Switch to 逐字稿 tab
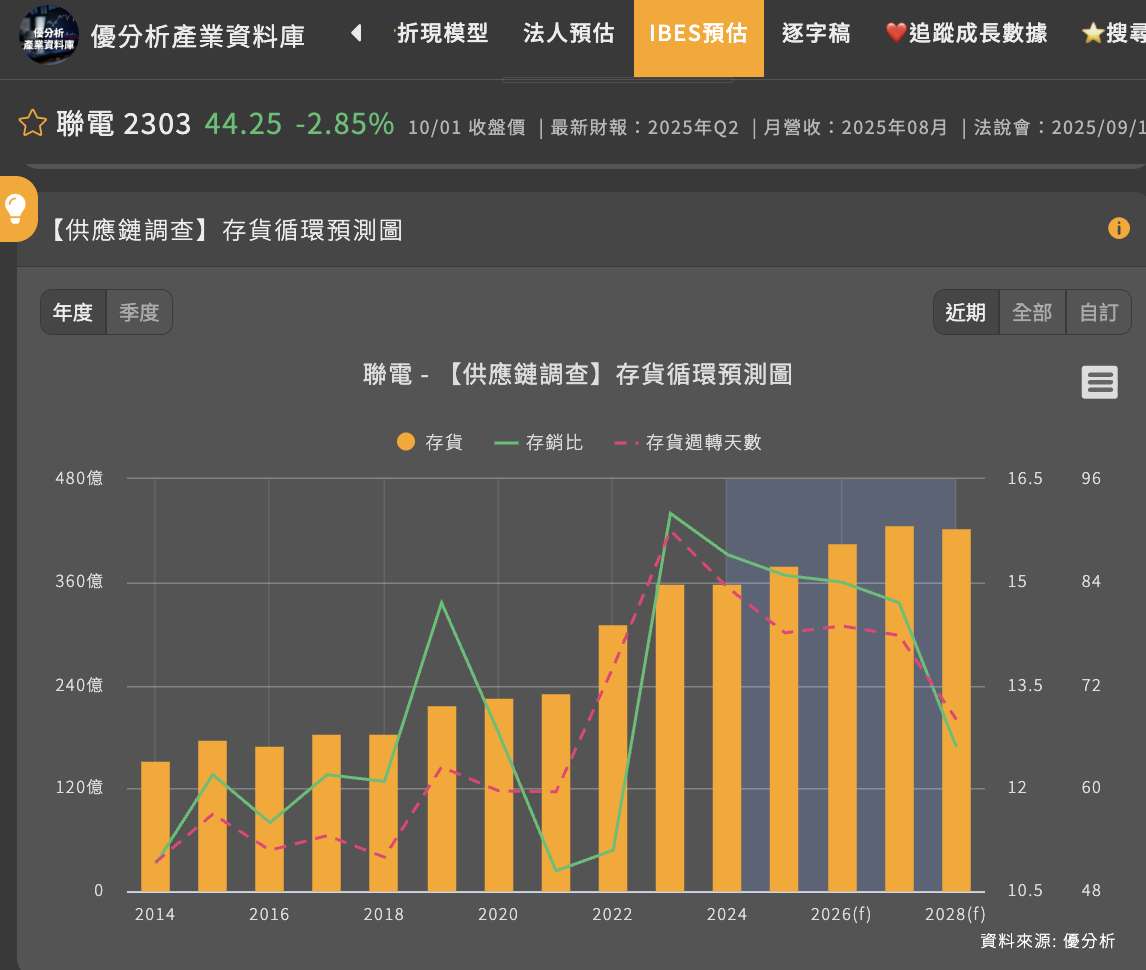 [816, 34]
